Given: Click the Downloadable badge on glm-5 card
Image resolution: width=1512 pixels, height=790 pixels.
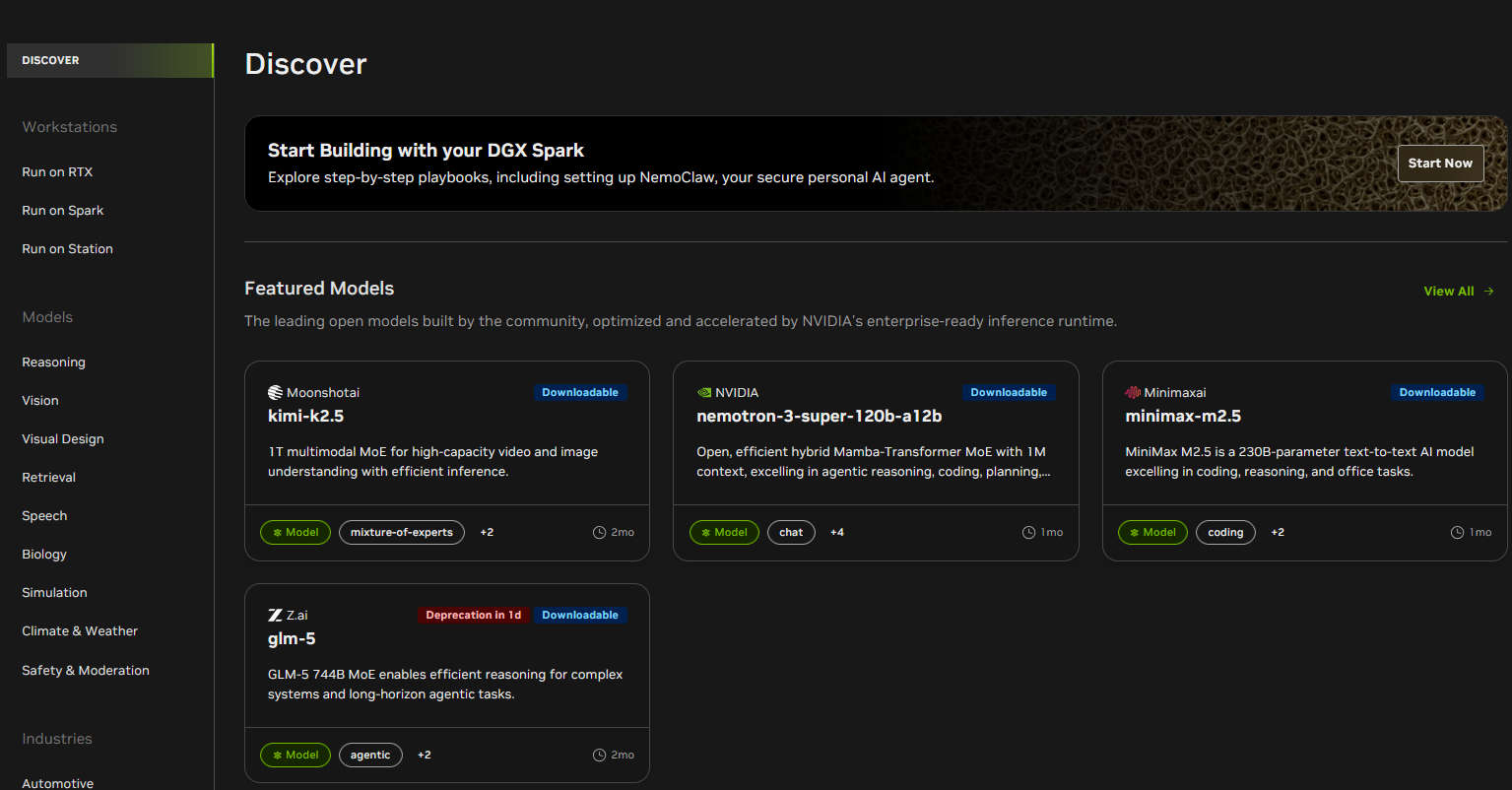Looking at the screenshot, I should (x=580, y=616).
